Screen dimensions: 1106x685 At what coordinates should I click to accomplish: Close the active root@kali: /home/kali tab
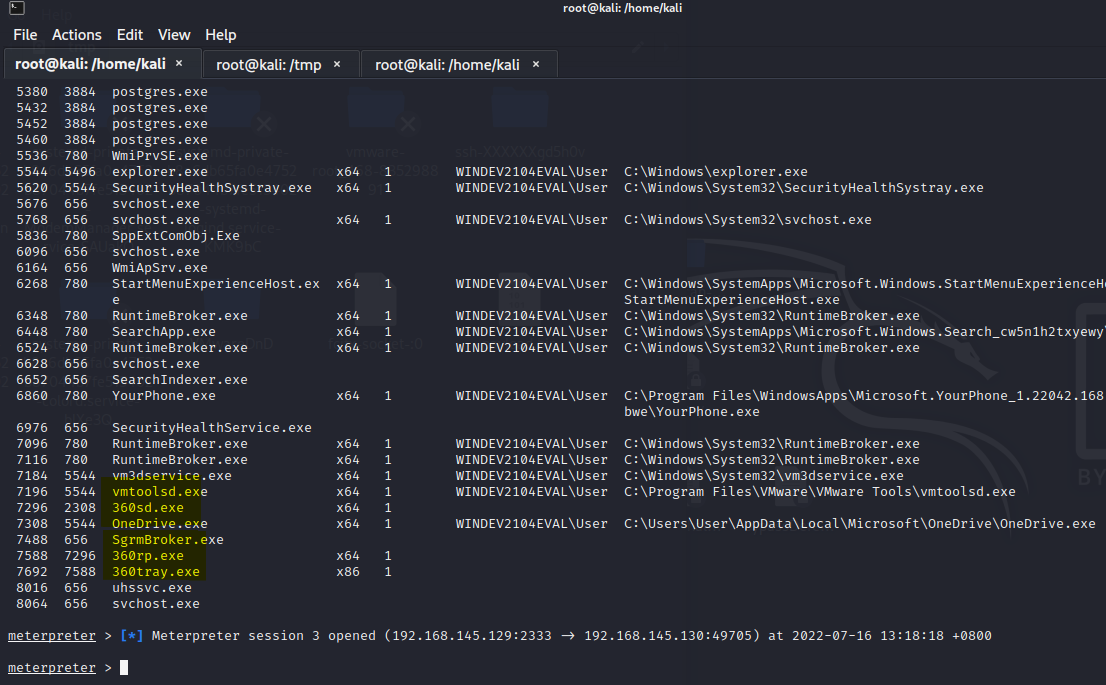(x=179, y=63)
